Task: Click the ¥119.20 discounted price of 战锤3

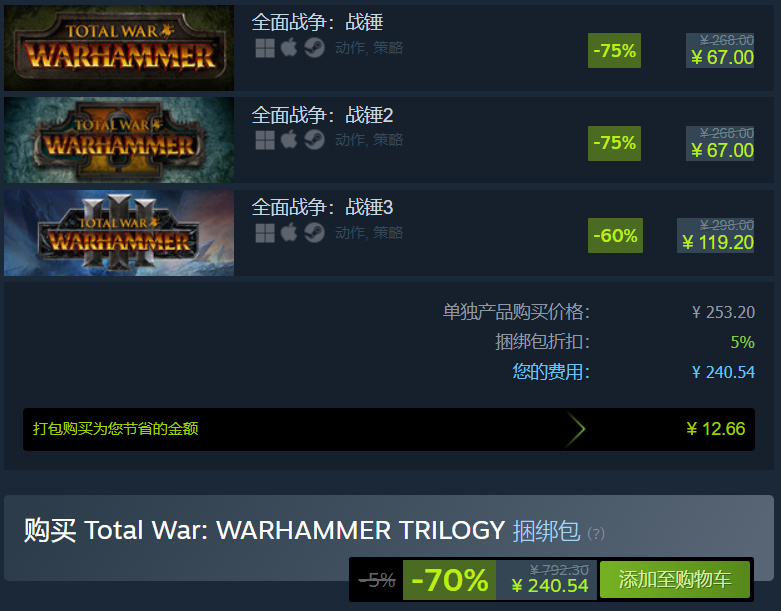Action: tap(718, 243)
